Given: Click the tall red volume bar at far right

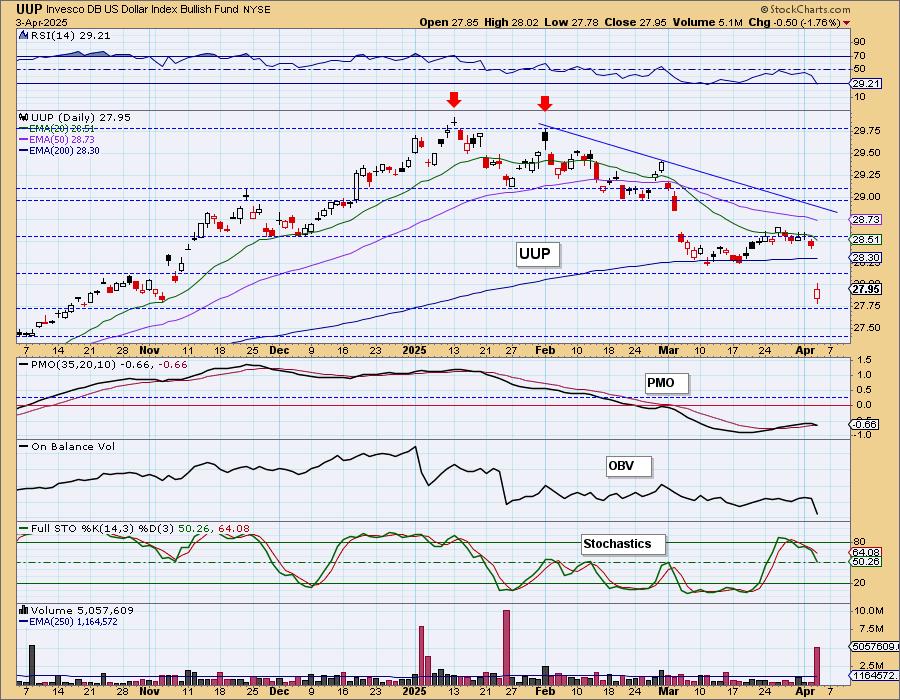Looking at the screenshot, I should [x=817, y=666].
